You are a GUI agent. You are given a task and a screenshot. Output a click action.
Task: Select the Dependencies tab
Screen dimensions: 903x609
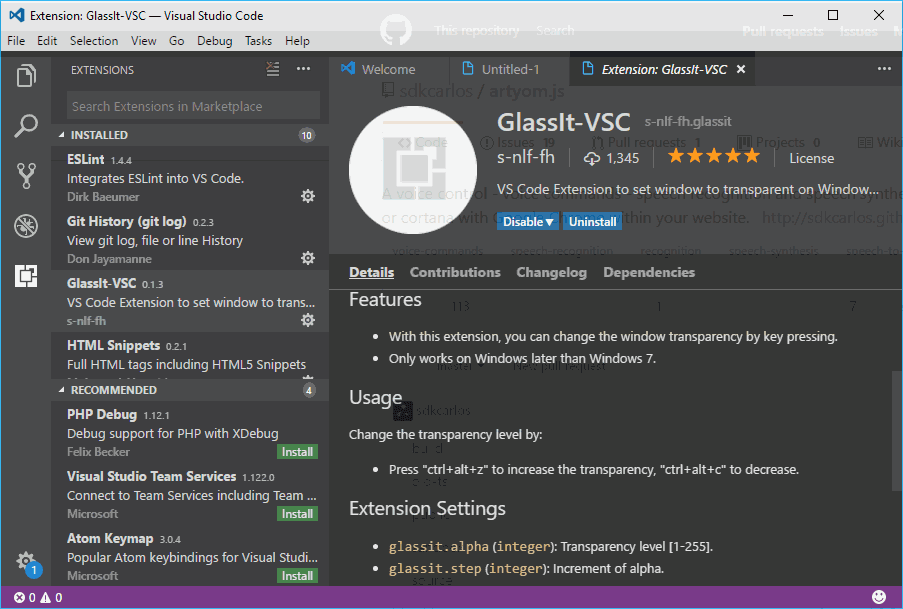tap(649, 272)
